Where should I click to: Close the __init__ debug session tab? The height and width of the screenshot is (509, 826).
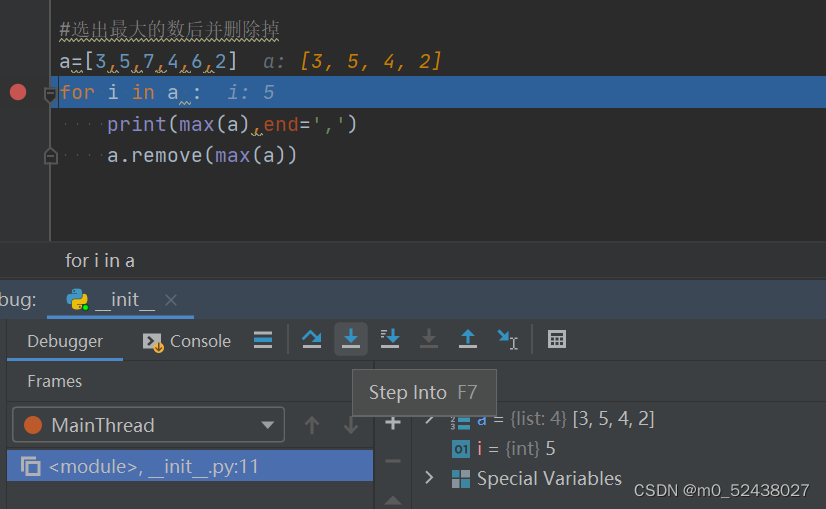171,300
